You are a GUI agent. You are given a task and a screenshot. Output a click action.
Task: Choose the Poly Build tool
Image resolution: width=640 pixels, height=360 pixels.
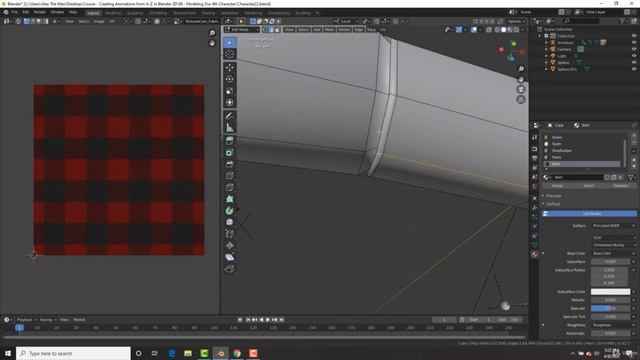[x=230, y=199]
